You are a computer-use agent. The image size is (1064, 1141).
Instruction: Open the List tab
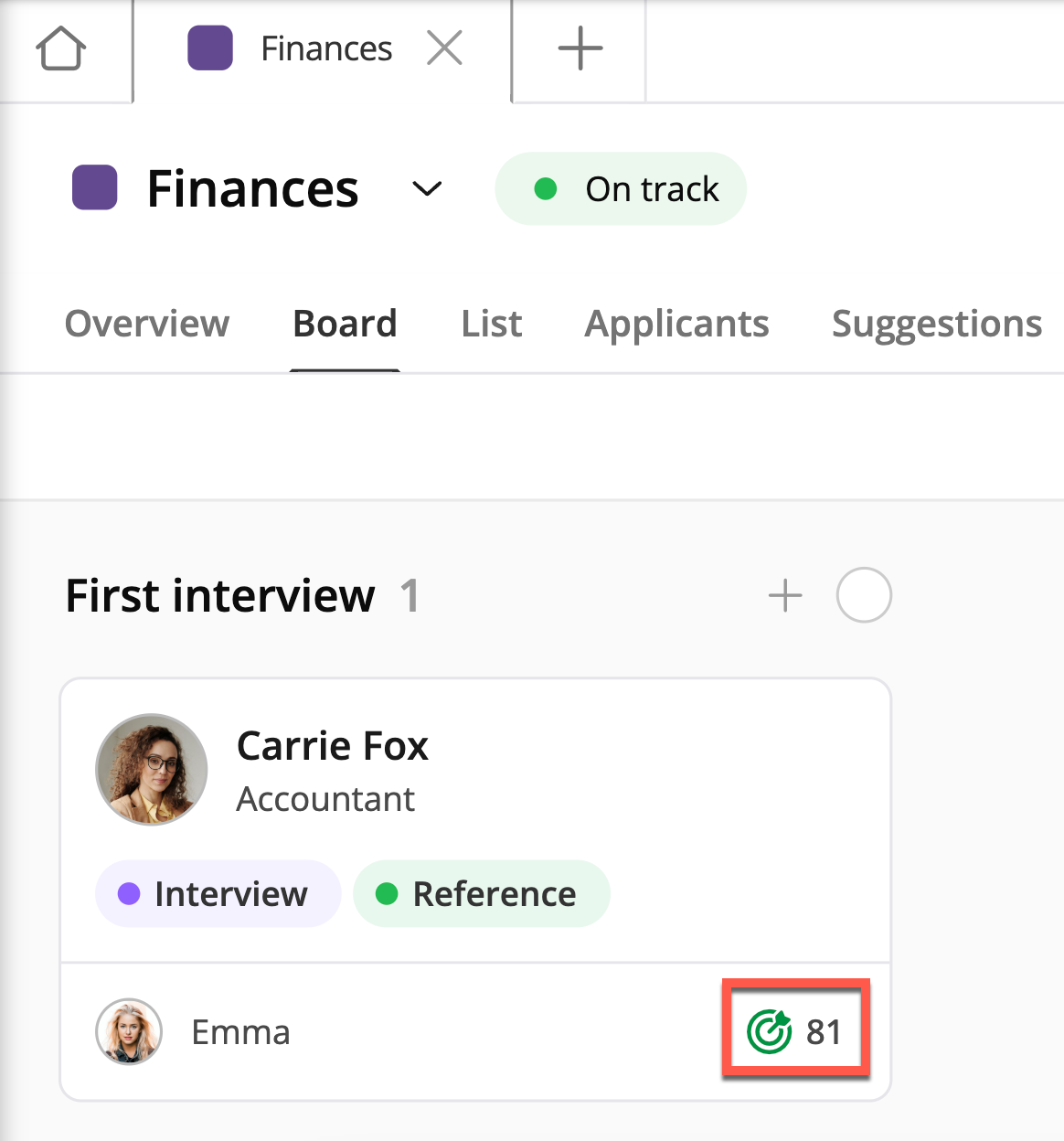pyautogui.click(x=491, y=324)
